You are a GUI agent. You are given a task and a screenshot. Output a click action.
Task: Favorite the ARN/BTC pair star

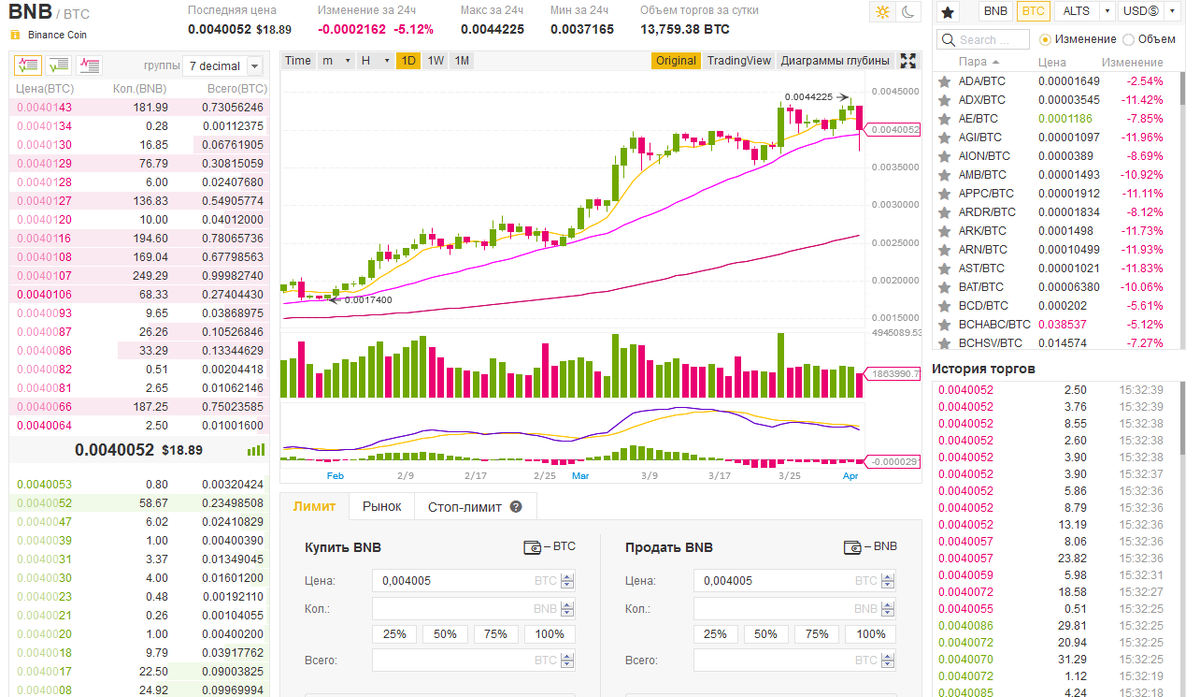943,249
